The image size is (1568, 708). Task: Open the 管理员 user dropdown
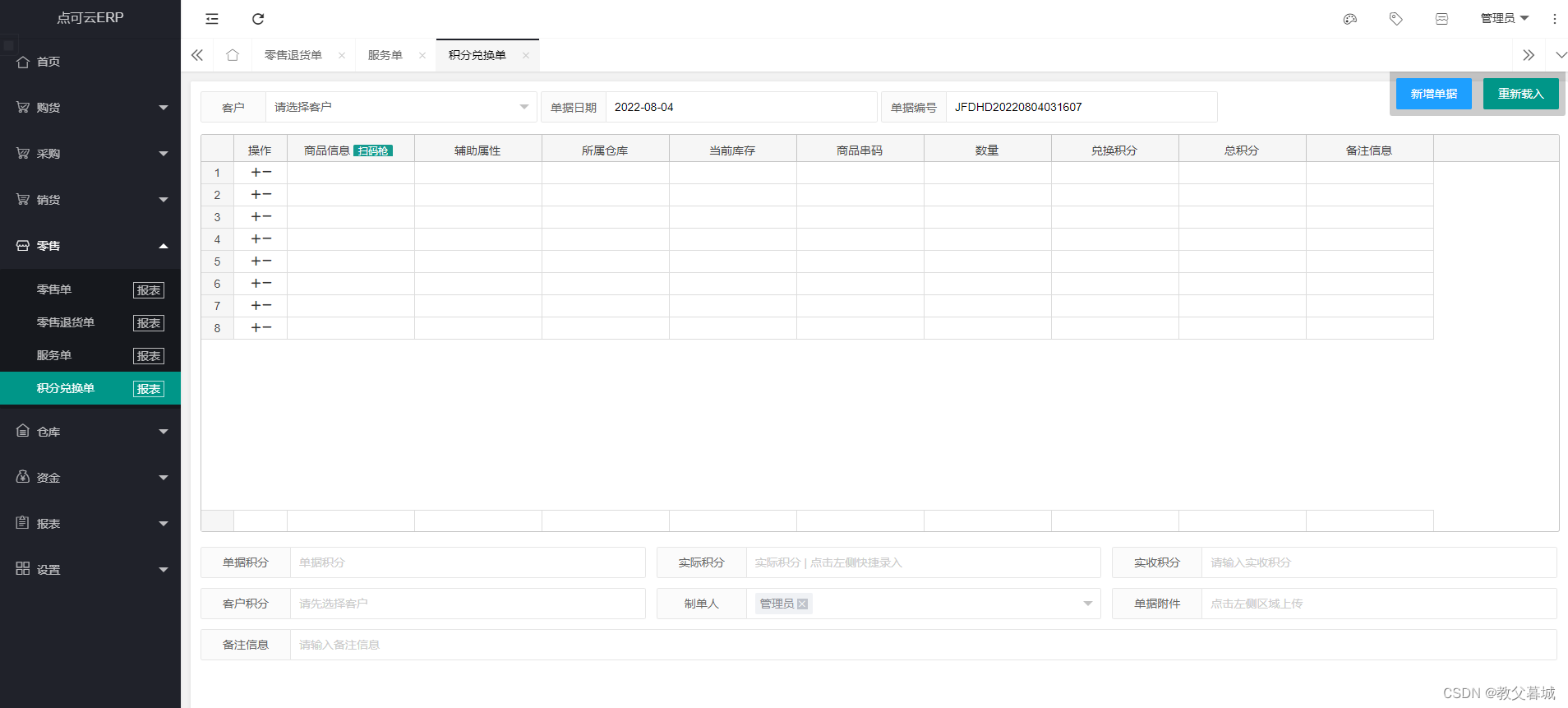pyautogui.click(x=1504, y=18)
